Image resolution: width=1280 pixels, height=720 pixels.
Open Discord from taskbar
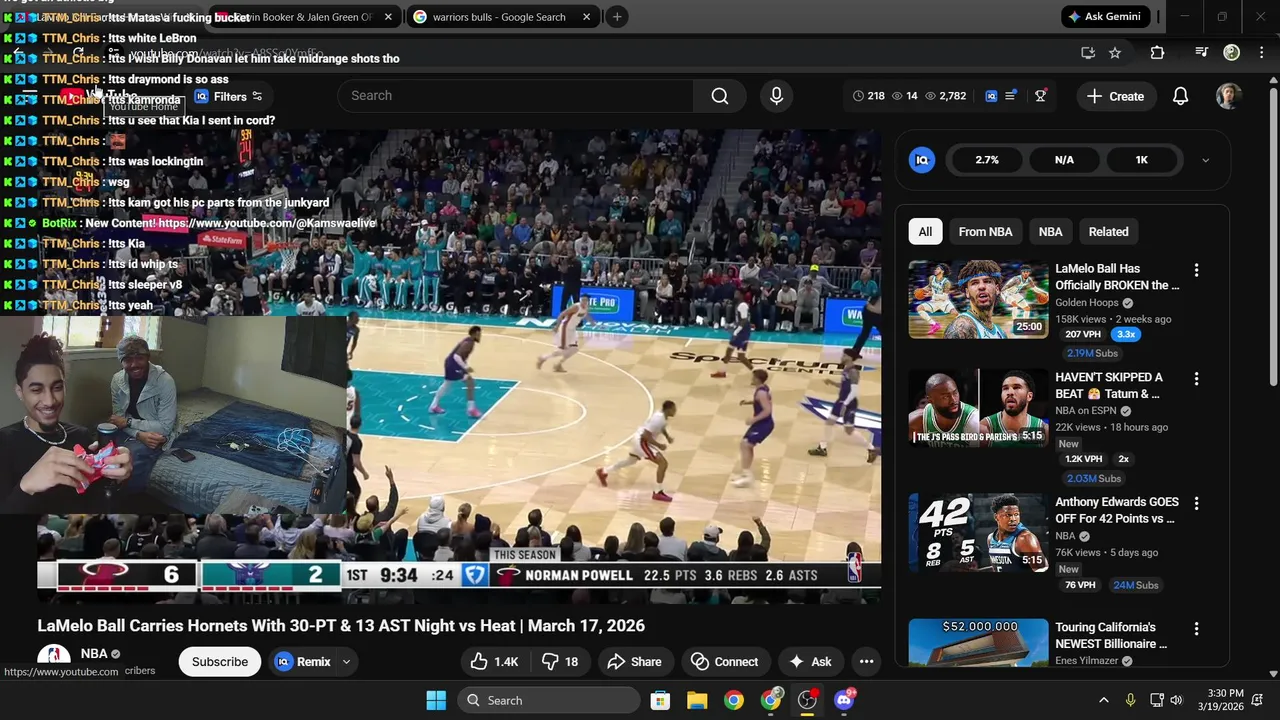[844, 700]
